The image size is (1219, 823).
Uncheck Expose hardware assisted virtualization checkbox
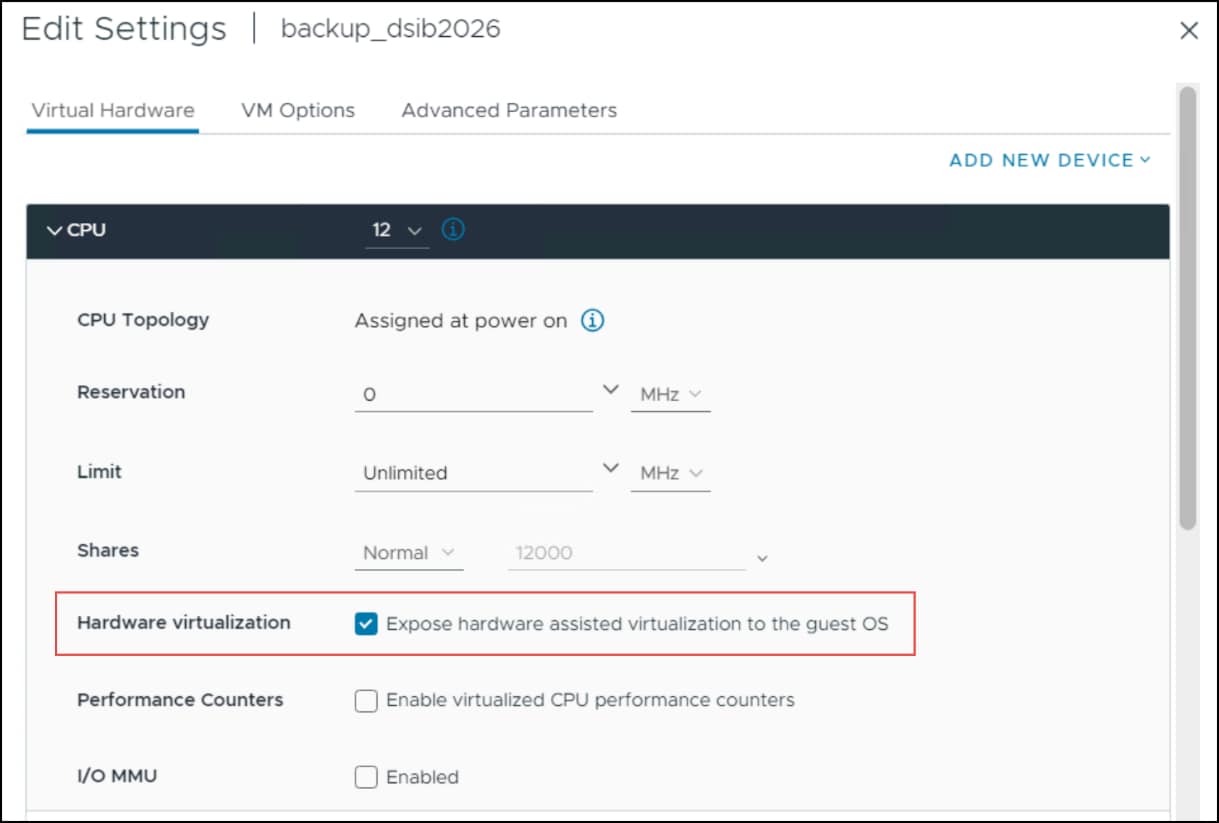pyautogui.click(x=366, y=624)
